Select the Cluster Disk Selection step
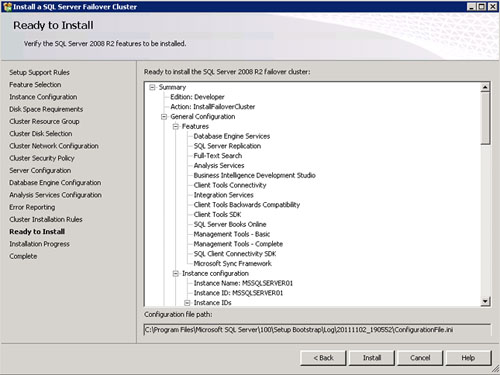 point(41,134)
